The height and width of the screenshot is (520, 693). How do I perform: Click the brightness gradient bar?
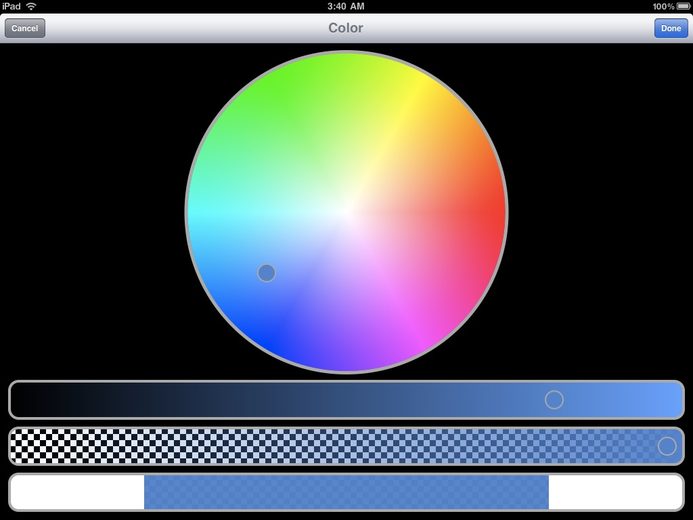pyautogui.click(x=346, y=400)
